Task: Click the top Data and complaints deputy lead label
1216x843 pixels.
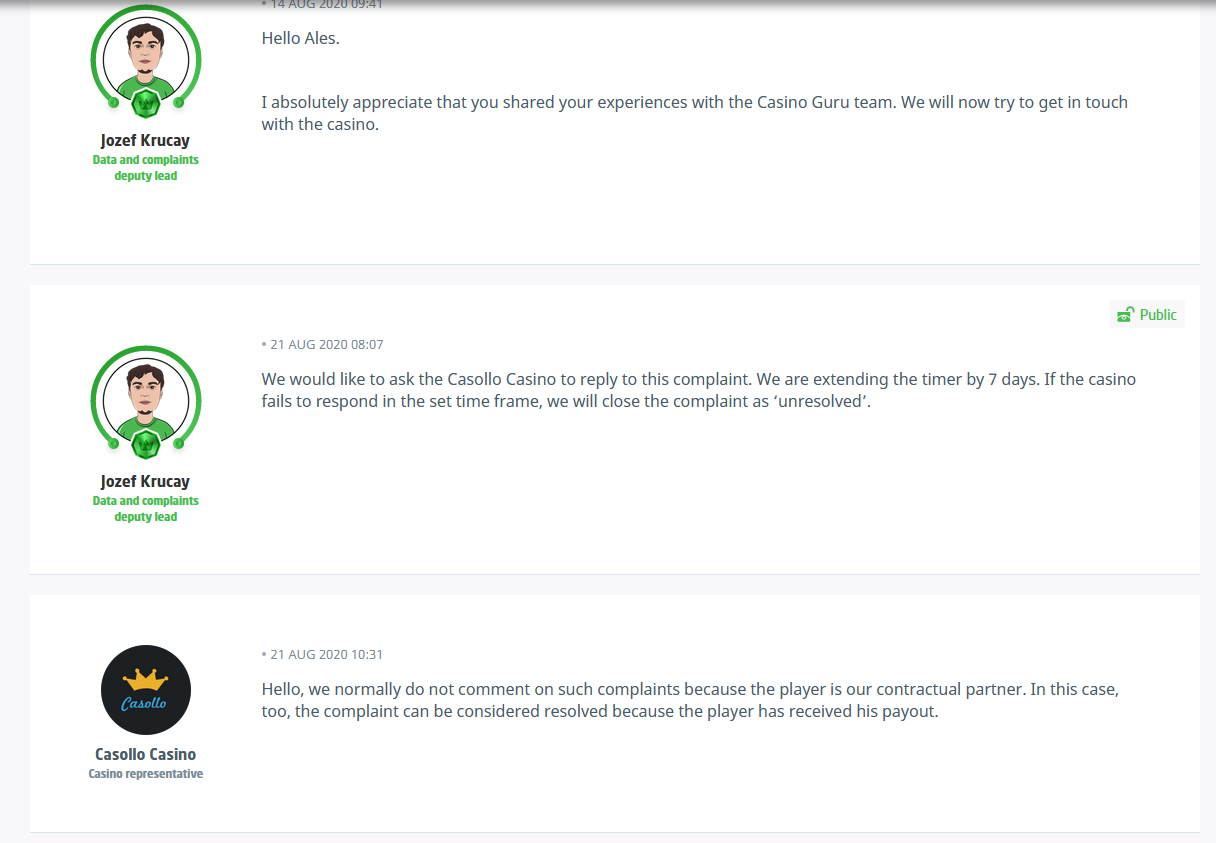Action: click(x=146, y=168)
